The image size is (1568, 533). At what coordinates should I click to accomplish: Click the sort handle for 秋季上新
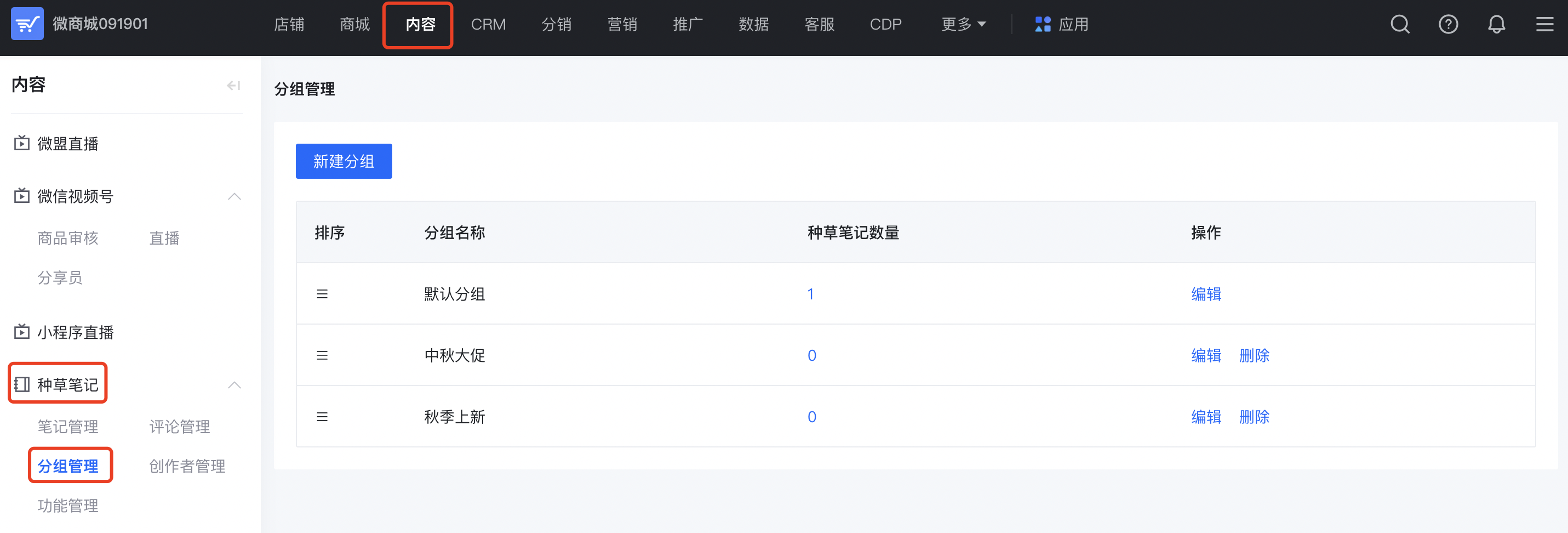pyautogui.click(x=322, y=417)
